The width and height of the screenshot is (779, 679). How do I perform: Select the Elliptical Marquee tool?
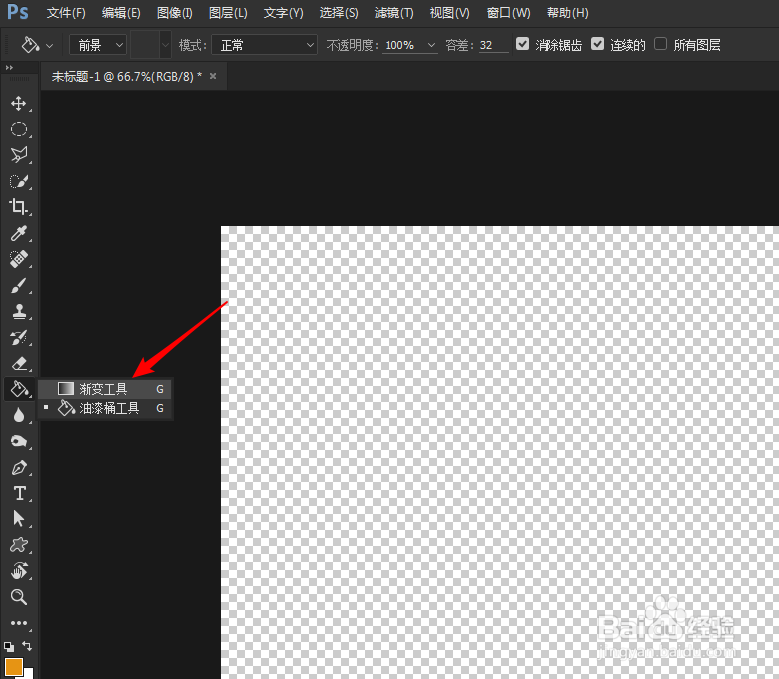click(x=19, y=130)
